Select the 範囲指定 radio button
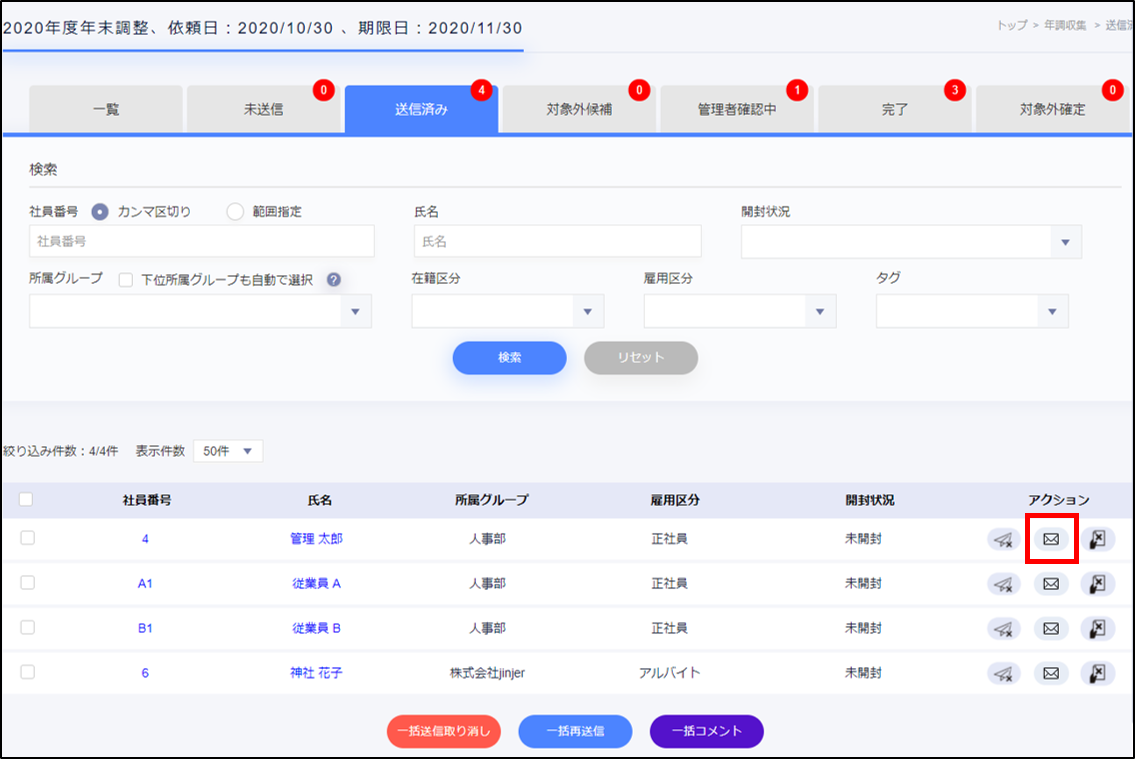The image size is (1135, 759). point(235,211)
